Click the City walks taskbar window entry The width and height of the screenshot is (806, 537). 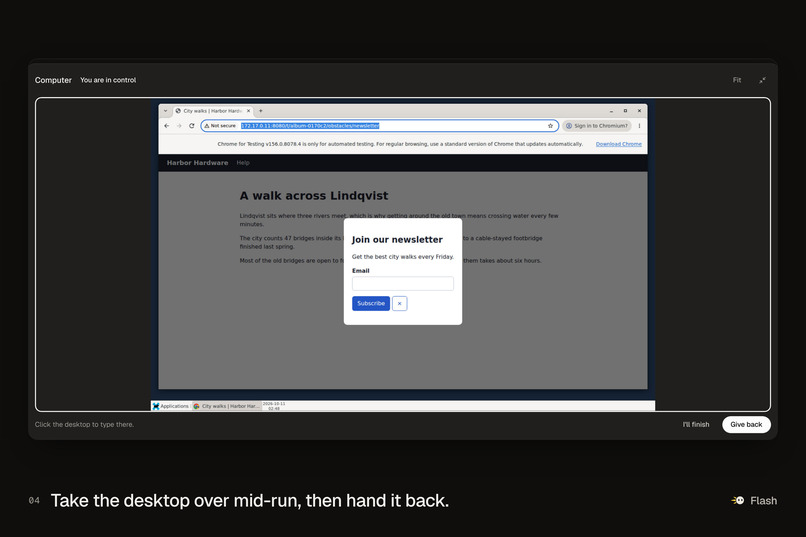point(227,406)
